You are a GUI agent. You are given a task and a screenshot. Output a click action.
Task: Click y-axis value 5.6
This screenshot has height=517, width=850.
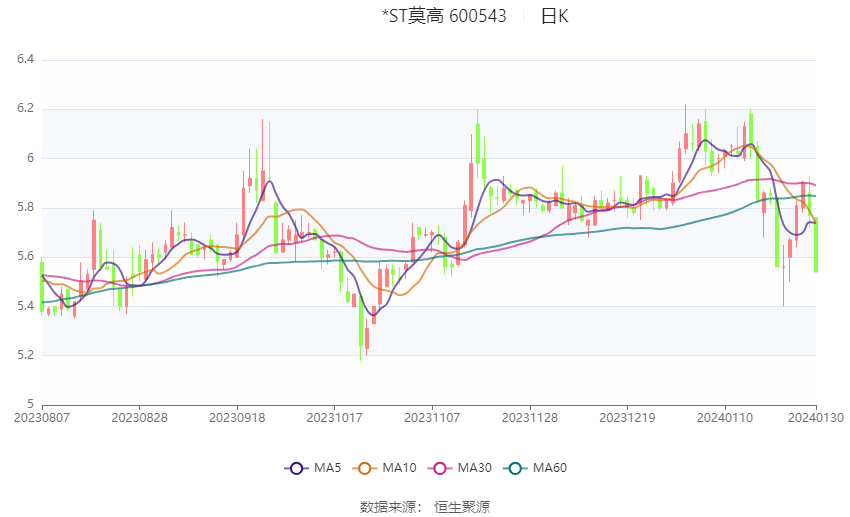pos(25,256)
